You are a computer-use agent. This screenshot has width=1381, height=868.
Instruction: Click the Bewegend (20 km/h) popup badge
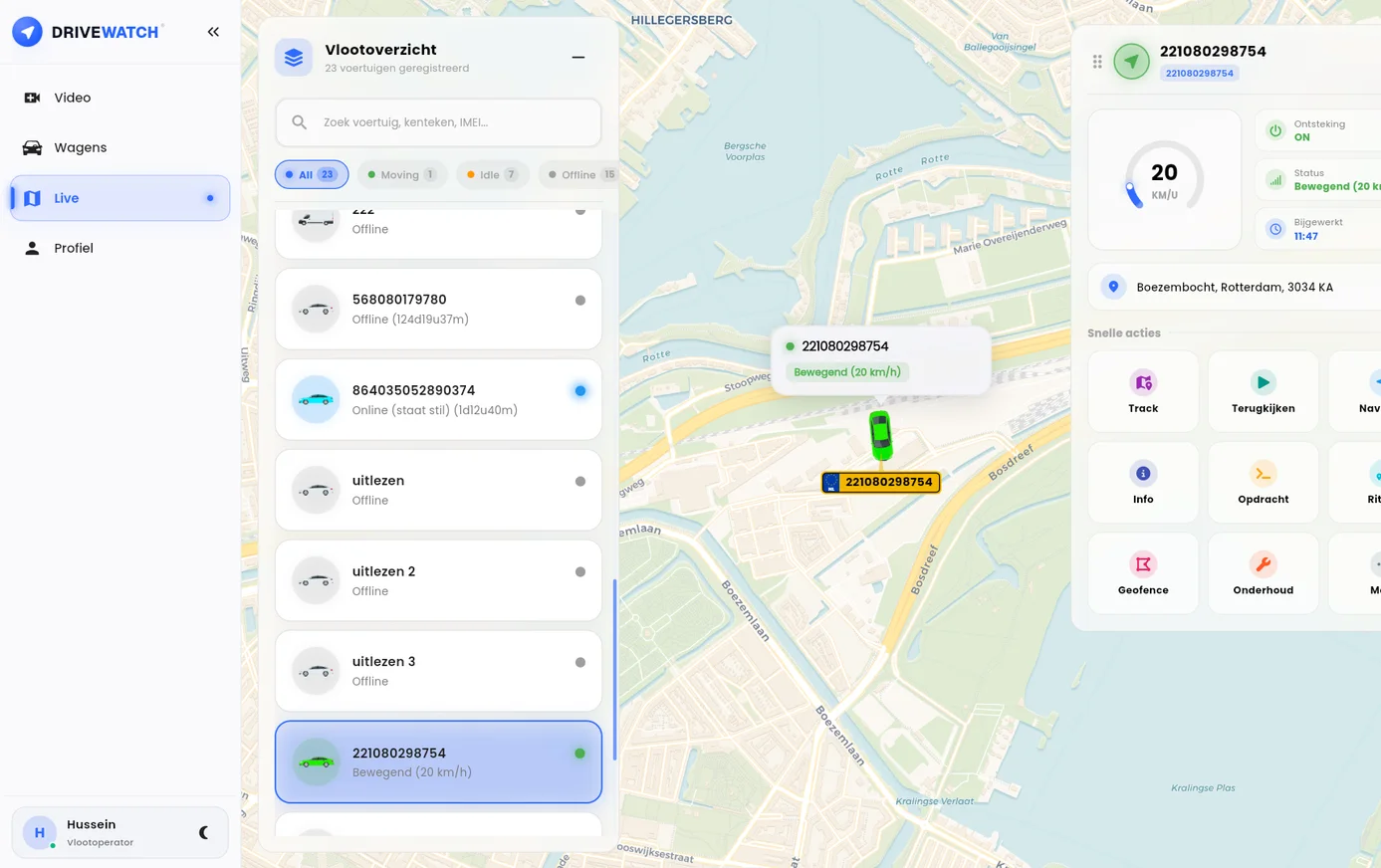click(x=847, y=372)
